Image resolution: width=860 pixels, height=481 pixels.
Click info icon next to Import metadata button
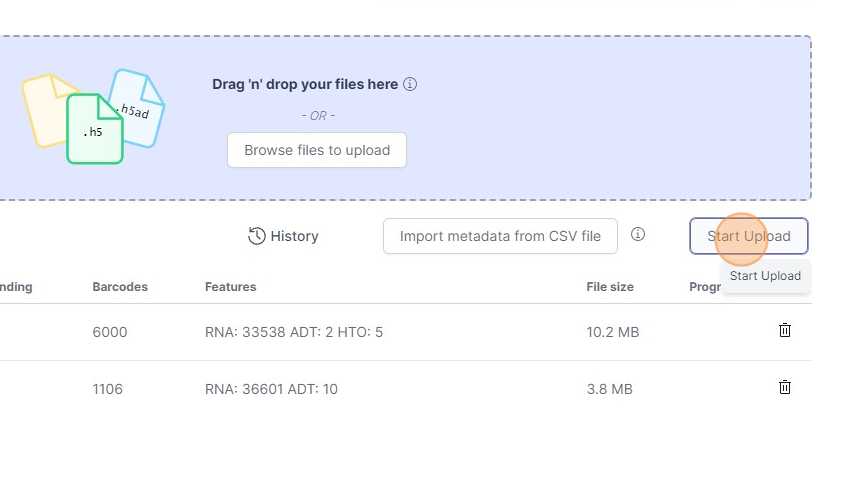click(638, 235)
